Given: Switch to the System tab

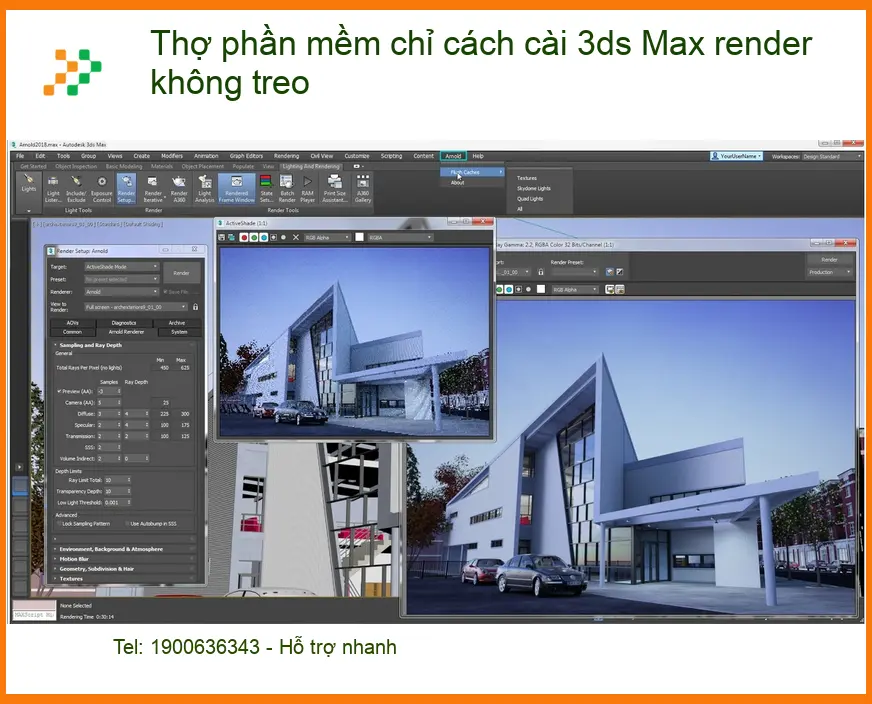Looking at the screenshot, I should coord(179,332).
